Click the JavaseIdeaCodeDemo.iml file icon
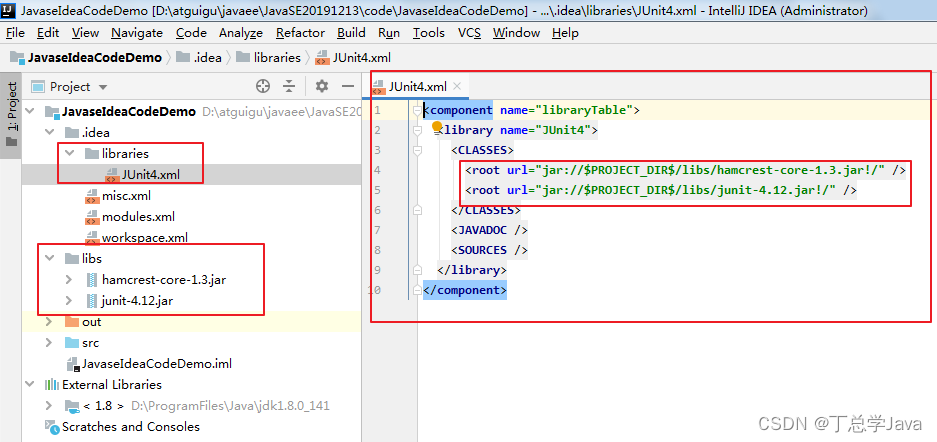This screenshot has height=442, width=937. (x=73, y=364)
